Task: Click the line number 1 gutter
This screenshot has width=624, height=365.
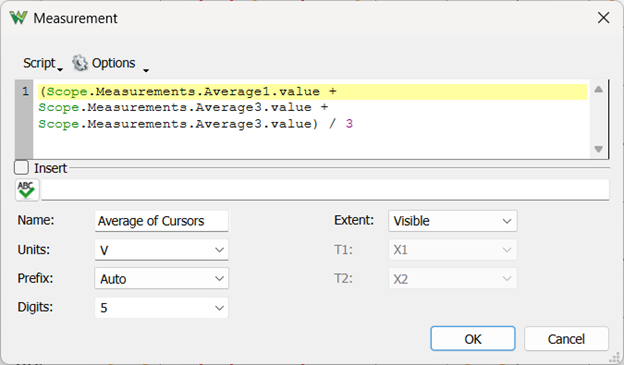Action: coord(25,92)
